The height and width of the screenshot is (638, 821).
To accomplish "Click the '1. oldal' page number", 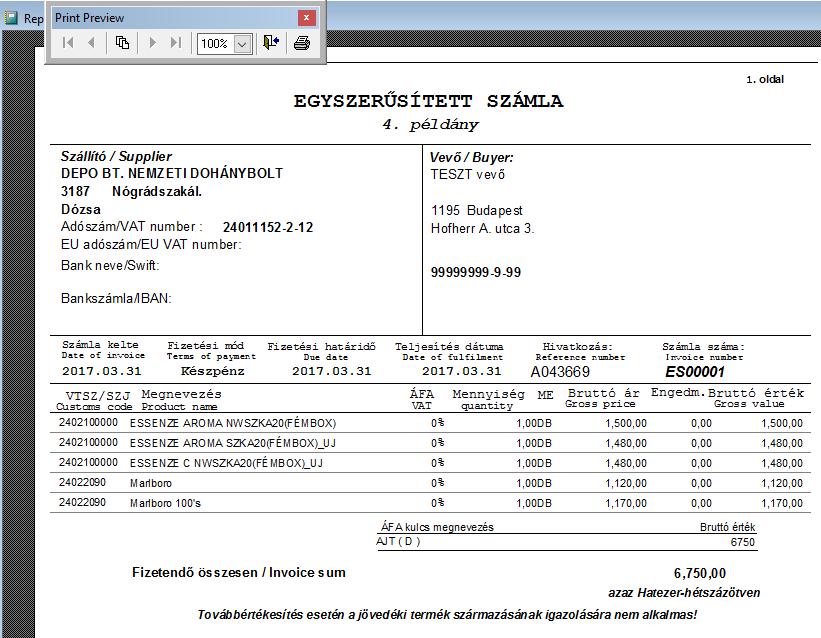I will point(765,79).
